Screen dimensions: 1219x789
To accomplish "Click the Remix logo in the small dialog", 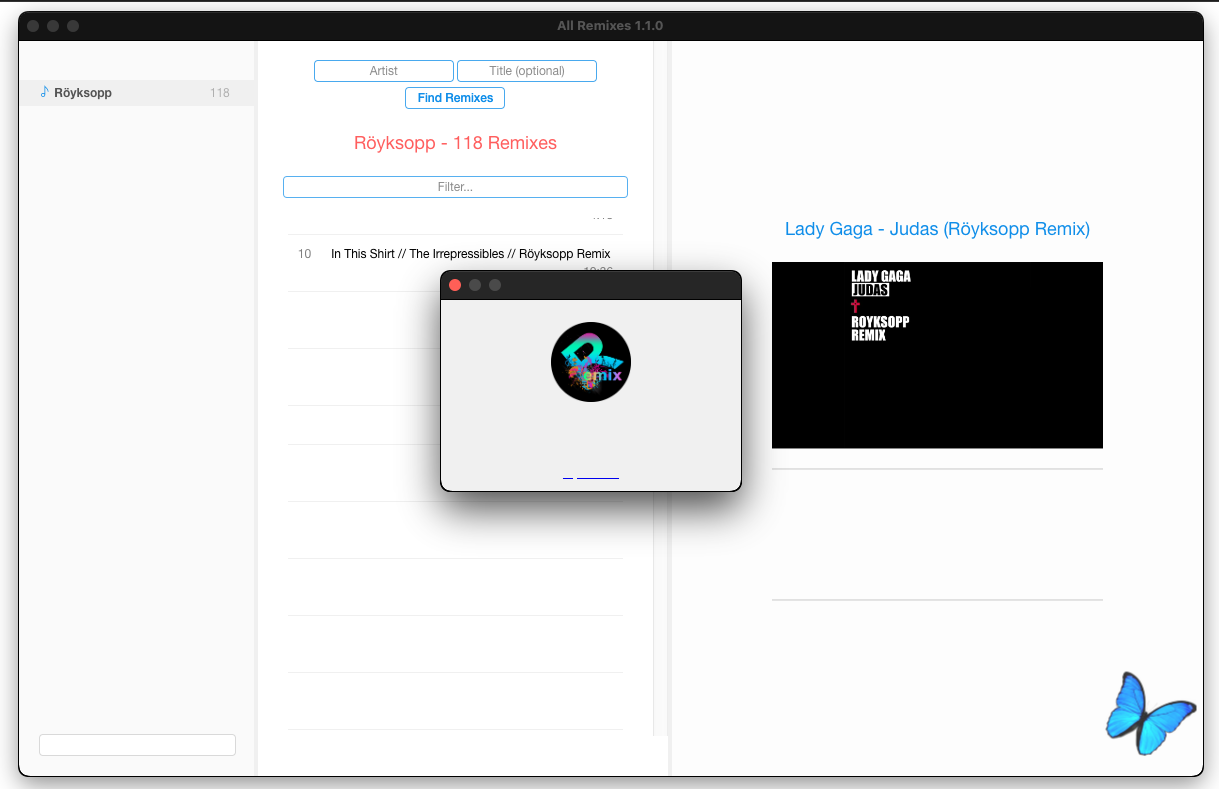I will (x=591, y=362).
